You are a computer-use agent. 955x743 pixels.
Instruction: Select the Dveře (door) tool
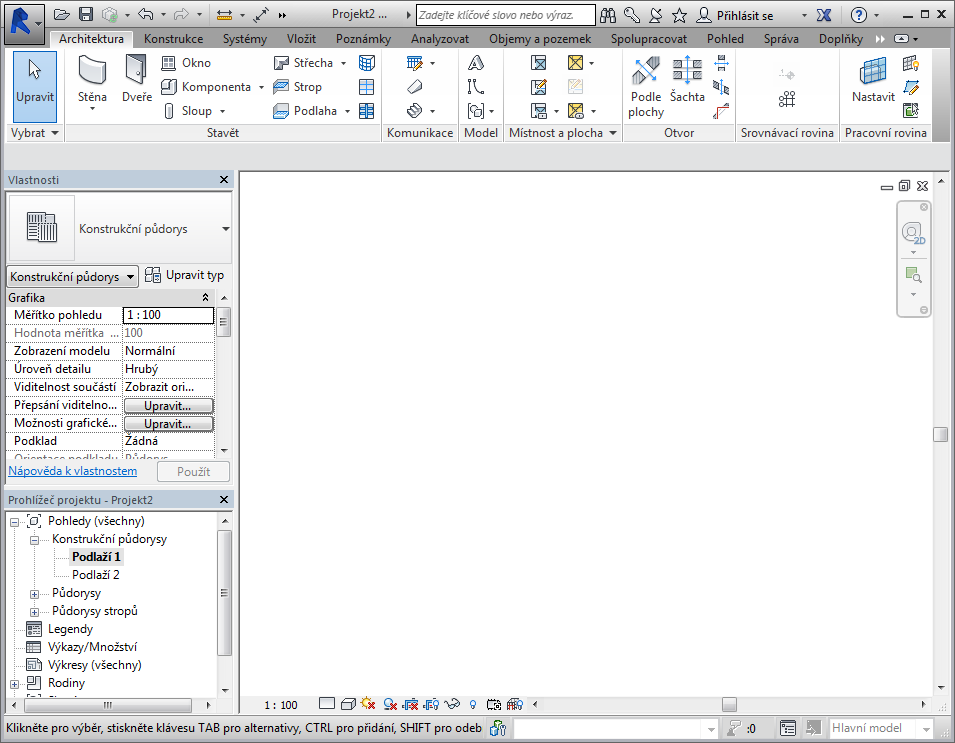coord(136,79)
